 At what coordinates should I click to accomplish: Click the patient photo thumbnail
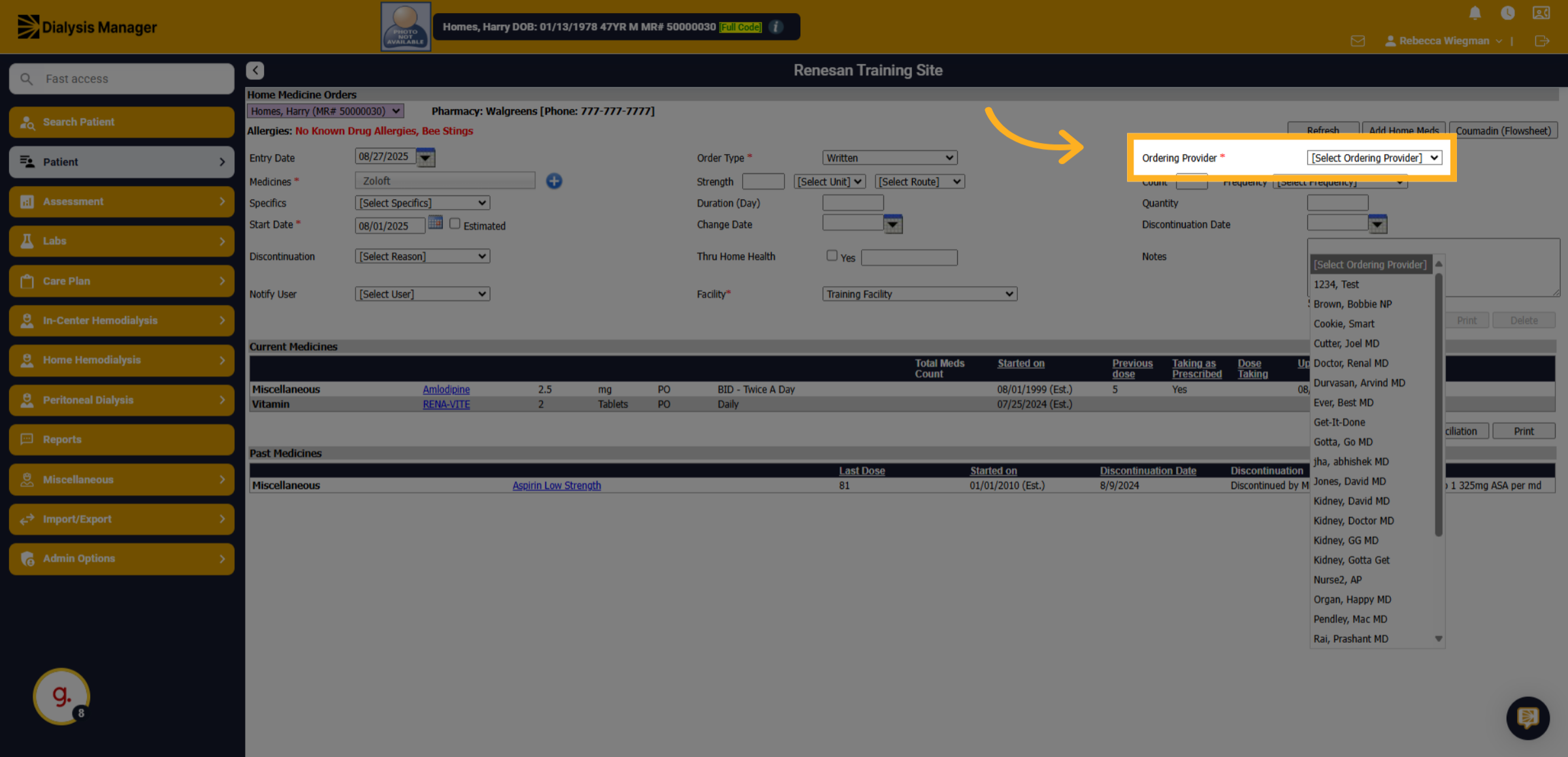tap(406, 27)
